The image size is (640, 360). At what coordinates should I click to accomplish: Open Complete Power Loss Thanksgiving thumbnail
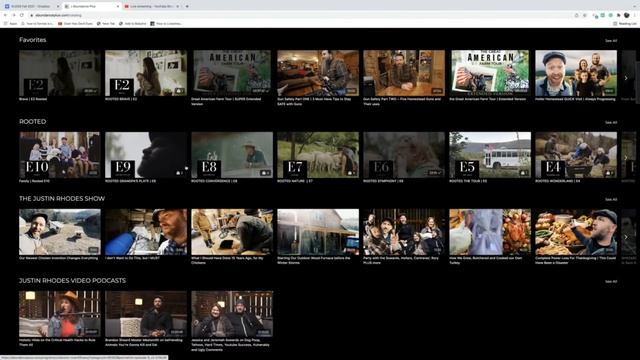[x=576, y=232]
